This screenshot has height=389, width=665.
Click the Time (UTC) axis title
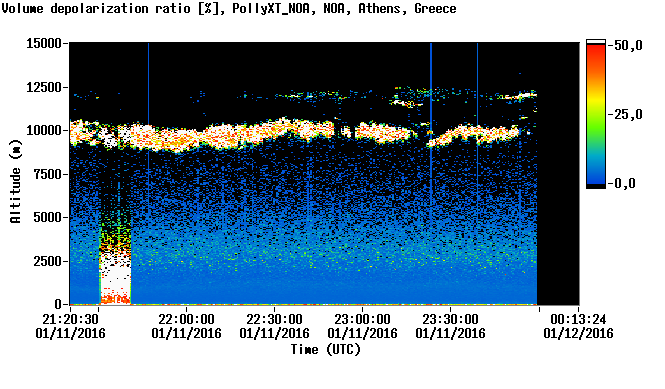click(325, 350)
